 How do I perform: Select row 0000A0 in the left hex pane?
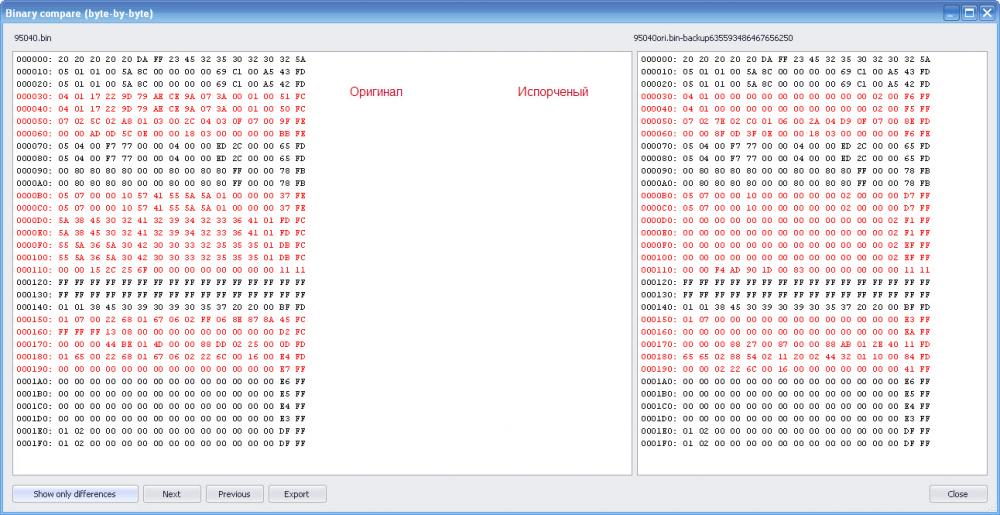(x=160, y=183)
